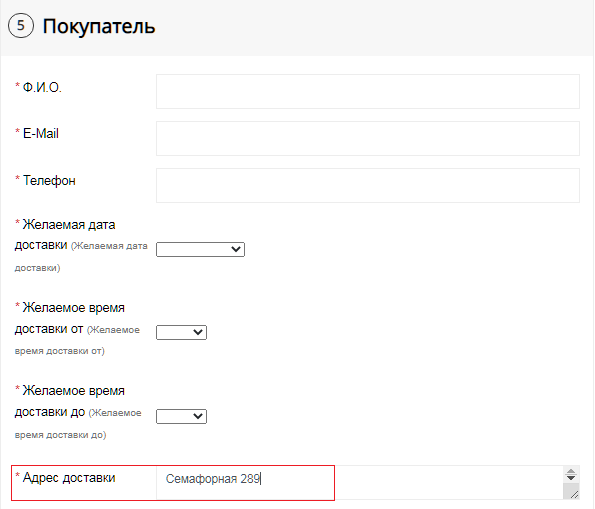Open the Желаемая дата доставки dropdown

[x=200, y=249]
